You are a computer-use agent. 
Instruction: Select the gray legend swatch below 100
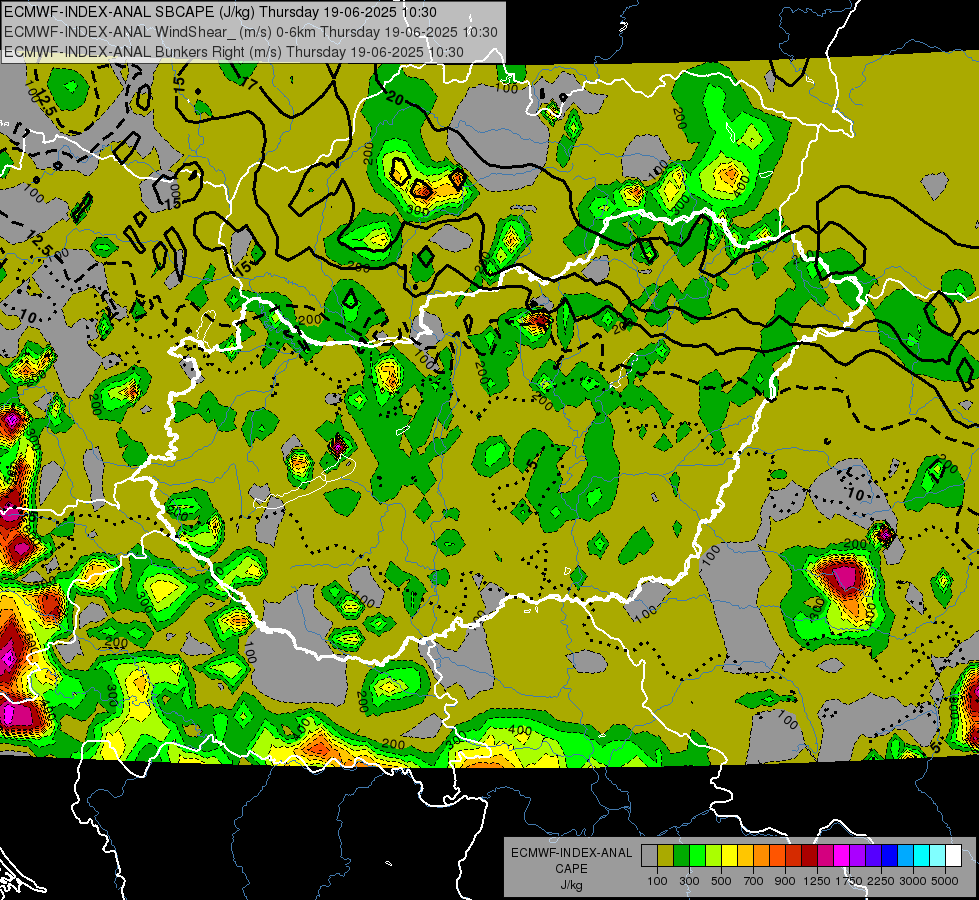(x=649, y=856)
